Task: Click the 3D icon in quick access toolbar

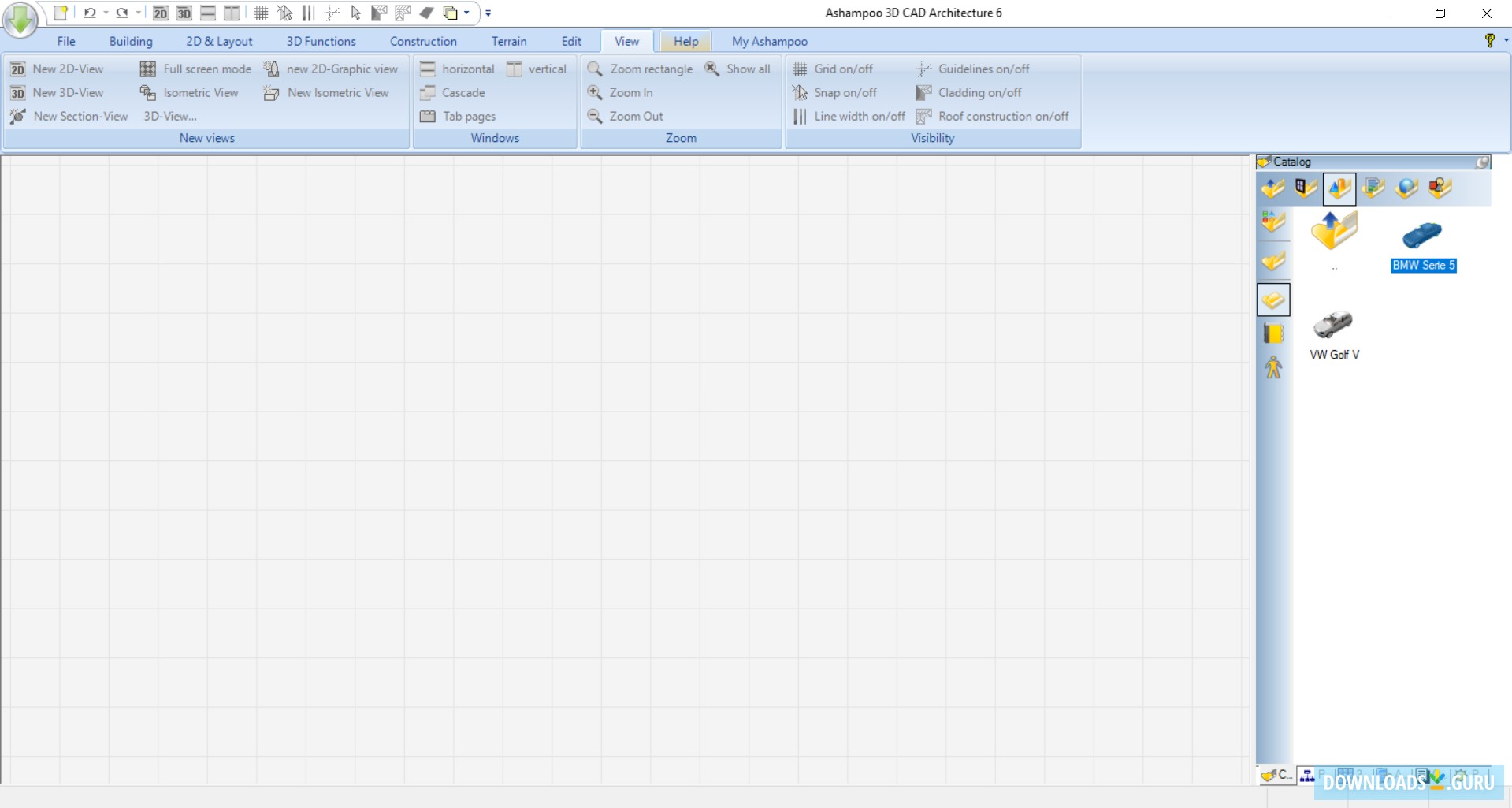Action: click(x=184, y=13)
